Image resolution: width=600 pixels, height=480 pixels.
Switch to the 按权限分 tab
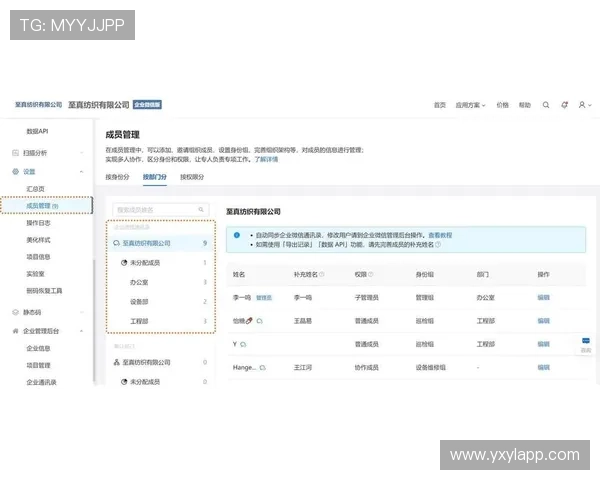click(192, 177)
